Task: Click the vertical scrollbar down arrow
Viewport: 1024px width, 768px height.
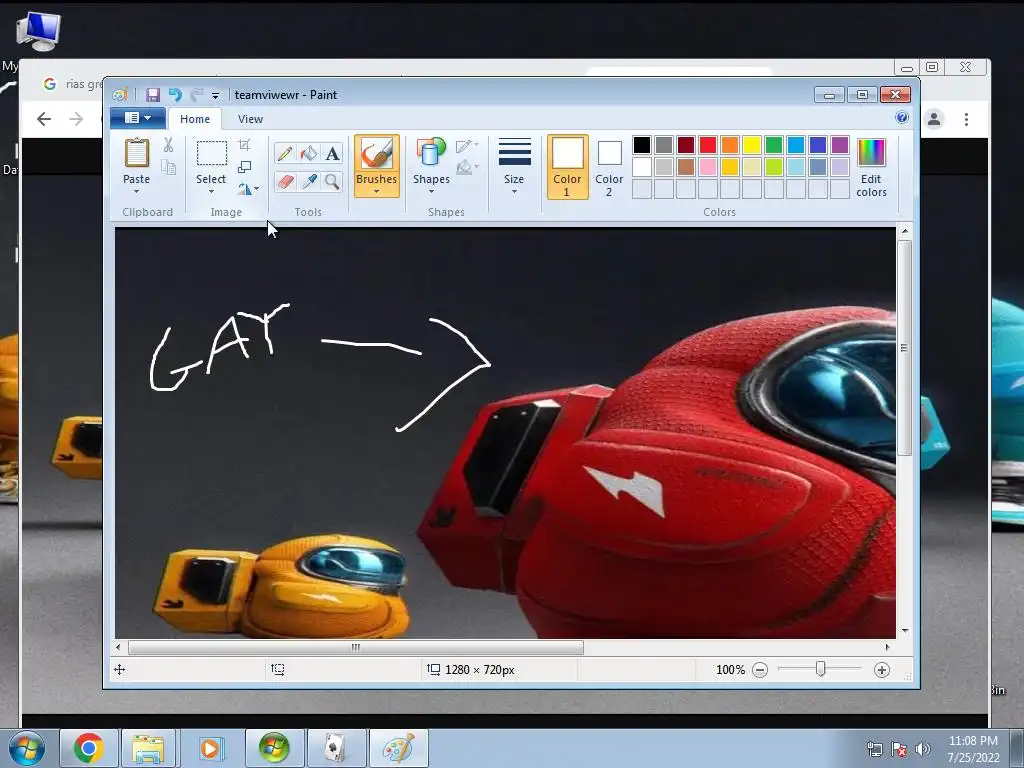Action: (904, 631)
